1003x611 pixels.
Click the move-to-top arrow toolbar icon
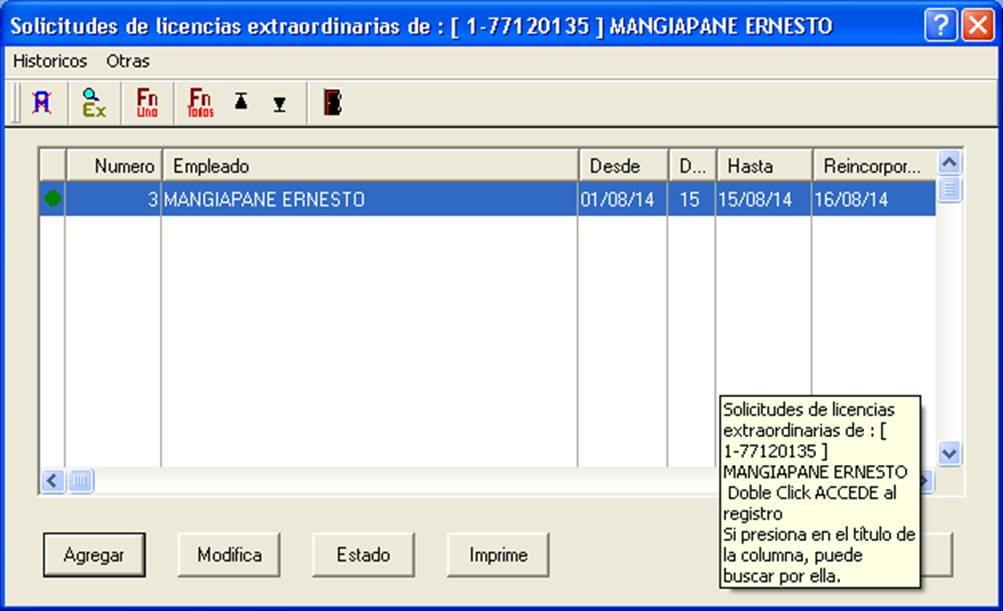click(x=241, y=101)
